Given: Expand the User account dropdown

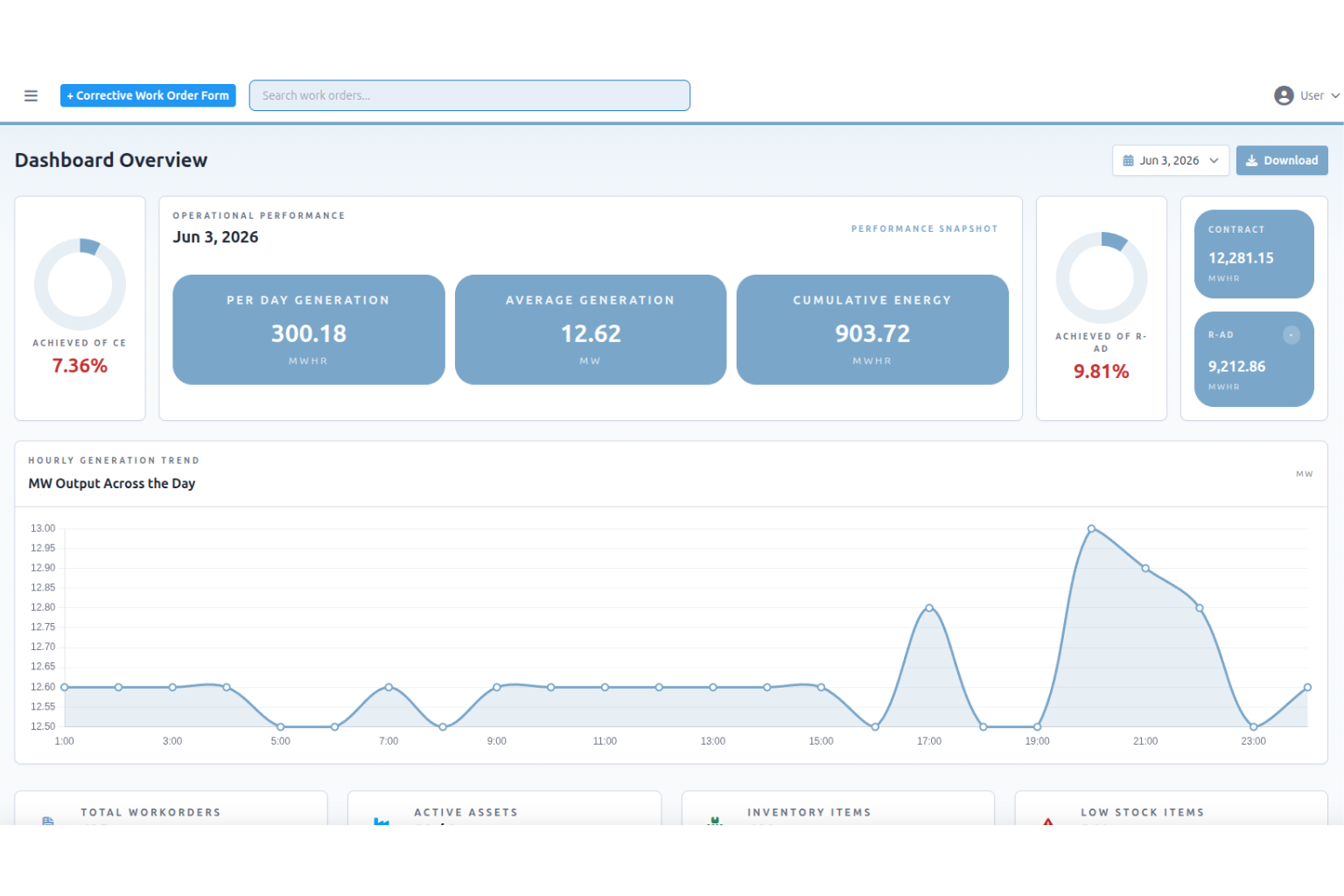Looking at the screenshot, I should (1306, 95).
